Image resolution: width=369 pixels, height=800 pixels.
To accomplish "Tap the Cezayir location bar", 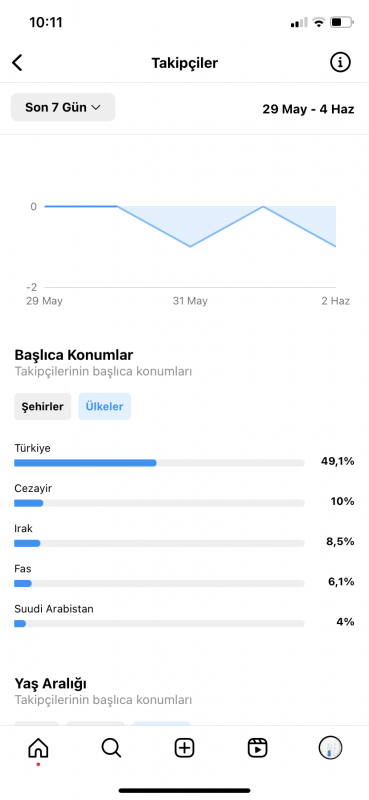I will pos(159,503).
